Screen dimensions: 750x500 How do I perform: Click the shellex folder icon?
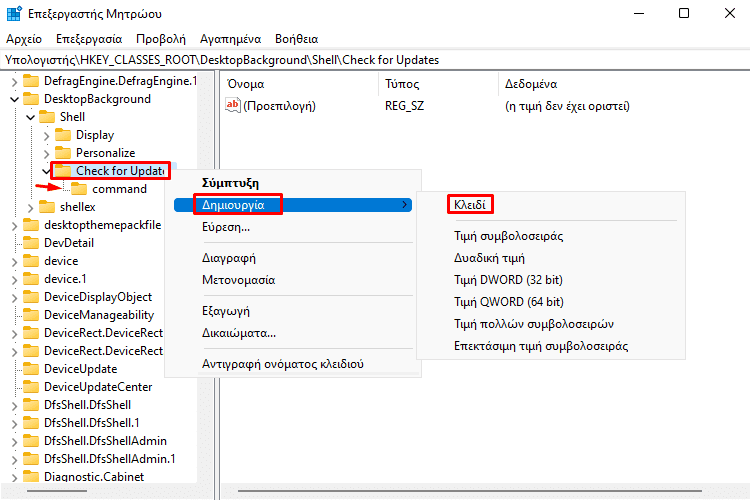click(x=47, y=207)
